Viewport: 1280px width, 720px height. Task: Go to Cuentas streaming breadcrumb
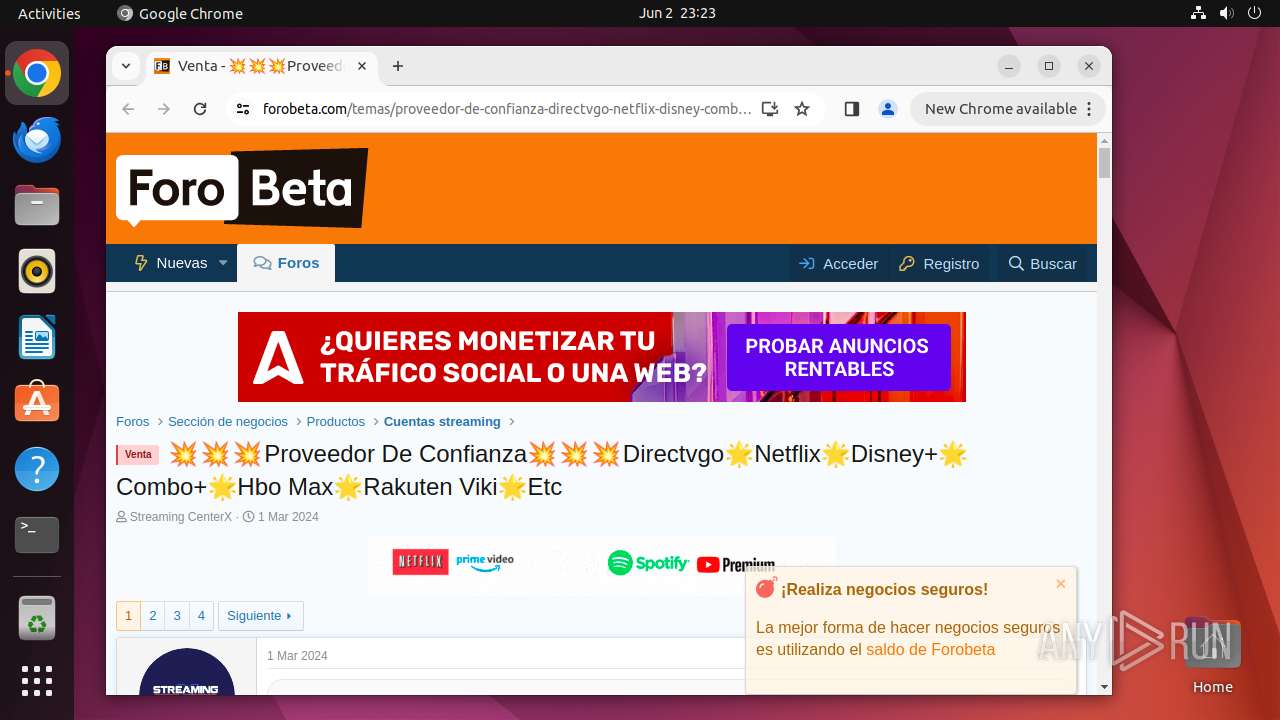tap(442, 422)
